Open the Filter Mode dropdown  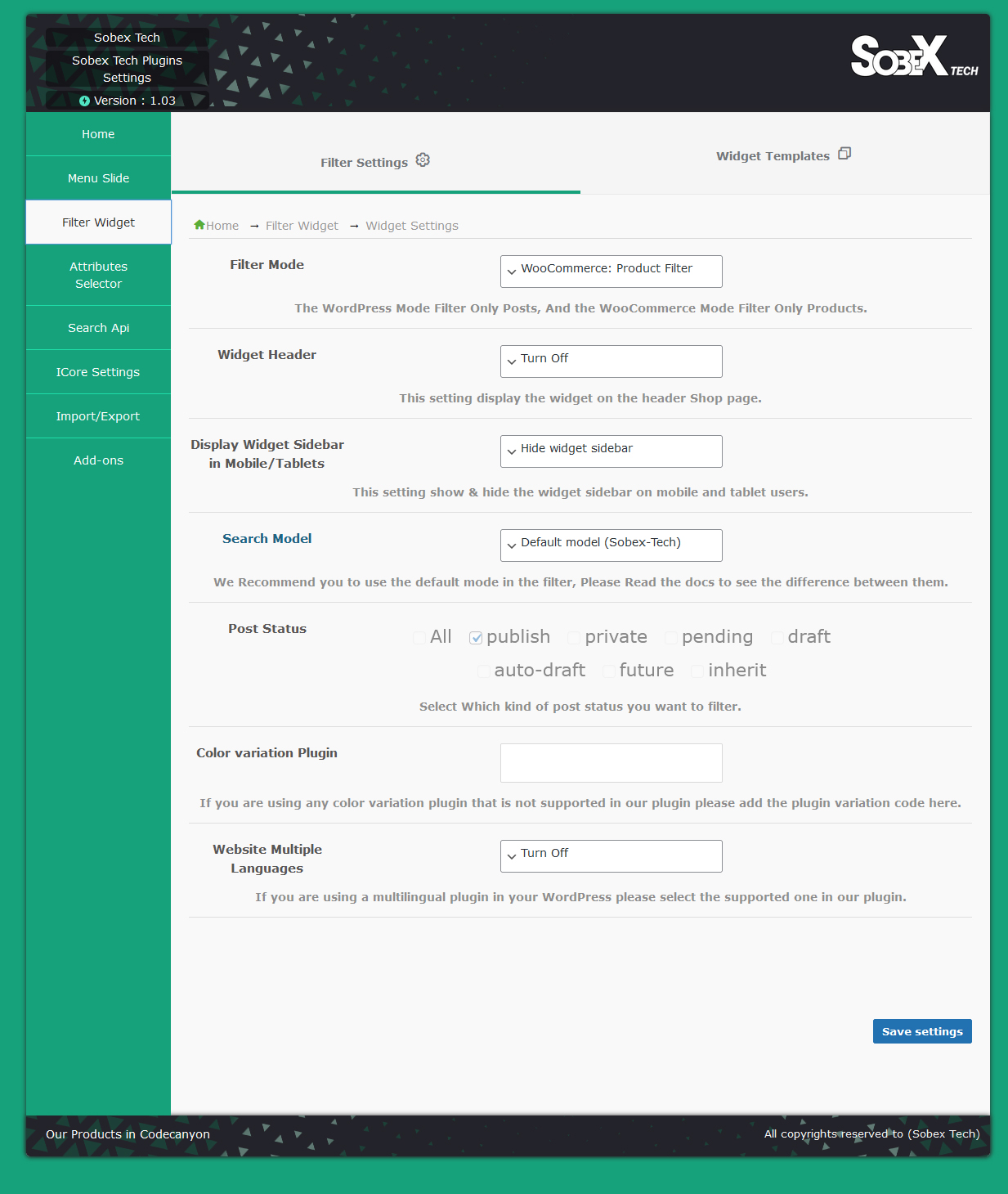pyautogui.click(x=612, y=272)
